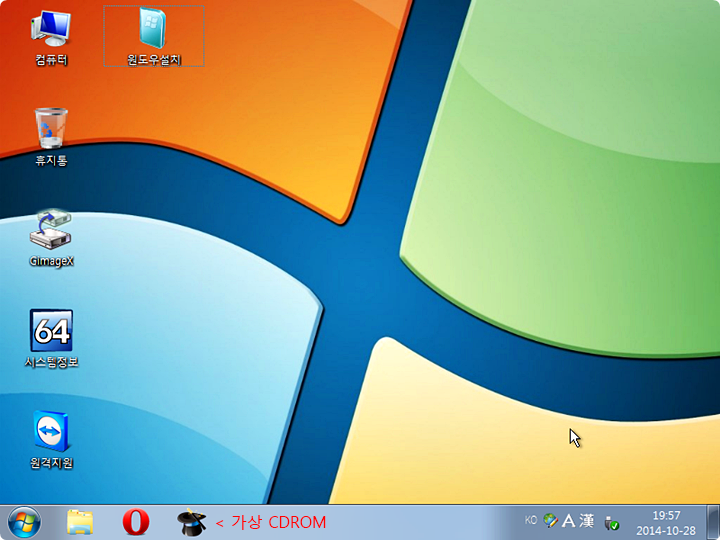The image size is (720, 540).
Task: Open the file explorer taskbar icon
Action: [x=80, y=522]
